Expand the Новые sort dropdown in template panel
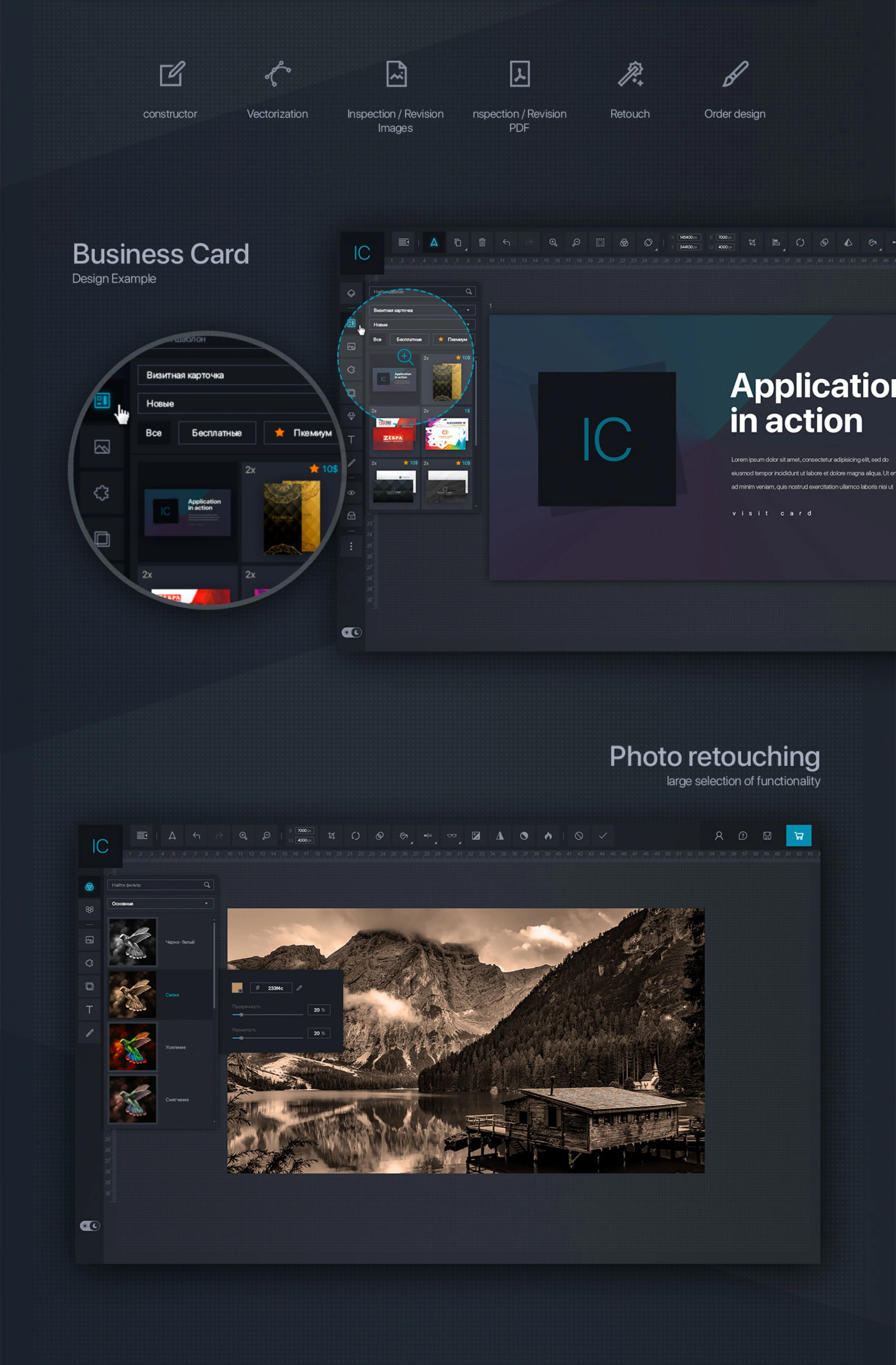This screenshot has width=896, height=1365. [422, 325]
